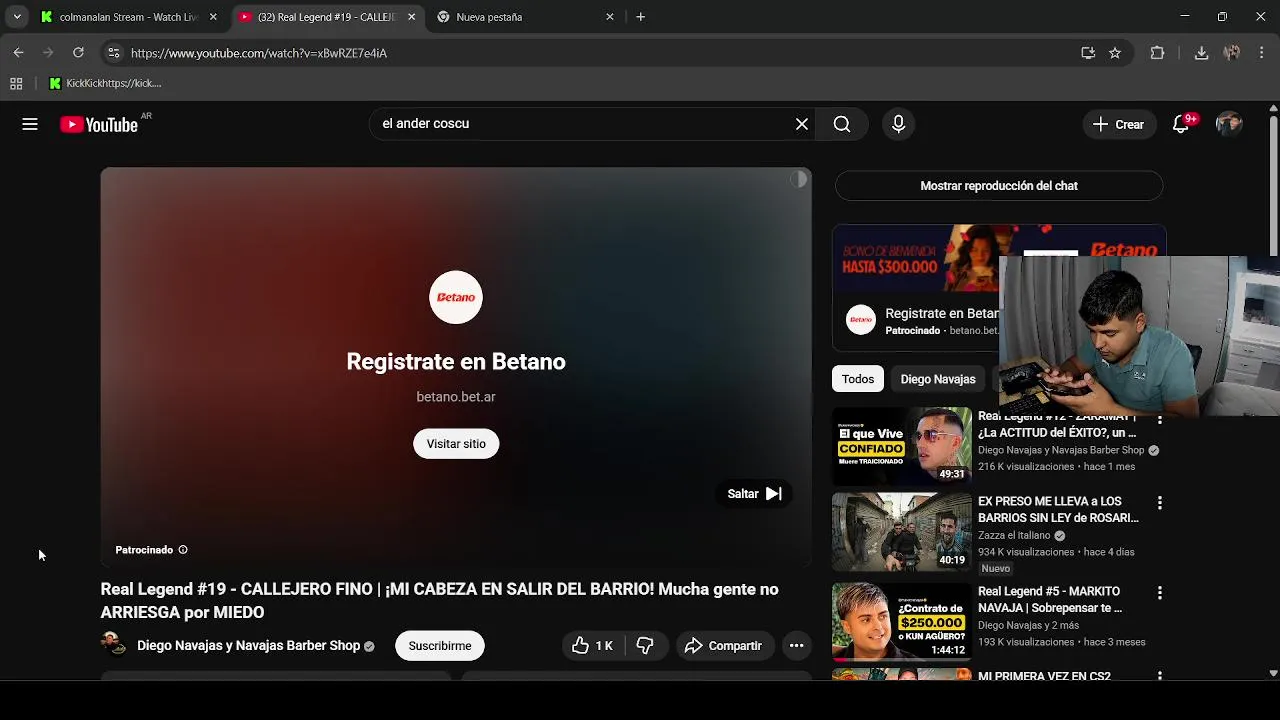Open the 40:19 Rosario barrios video thumbnail
1280x720 pixels.
[x=902, y=532]
